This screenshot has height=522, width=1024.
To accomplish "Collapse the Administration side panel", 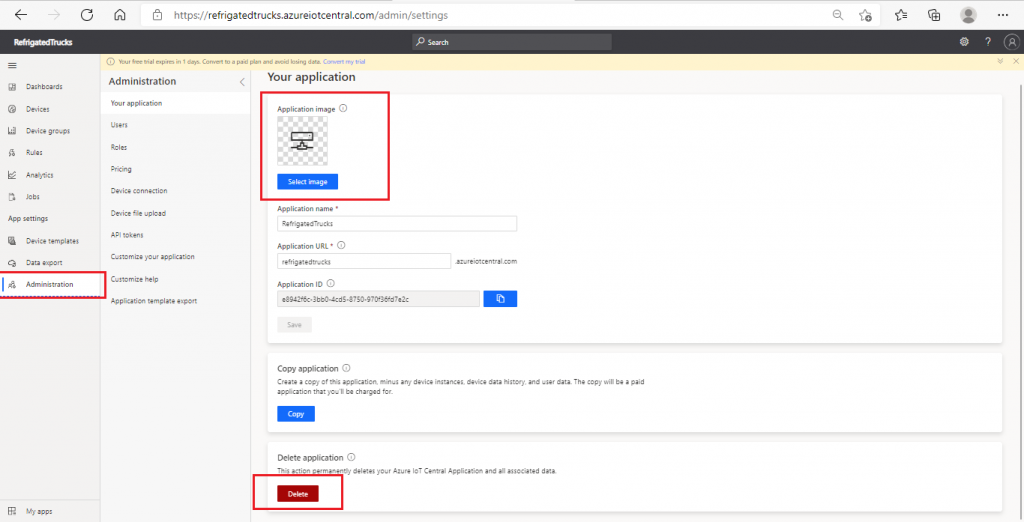I will pos(242,82).
